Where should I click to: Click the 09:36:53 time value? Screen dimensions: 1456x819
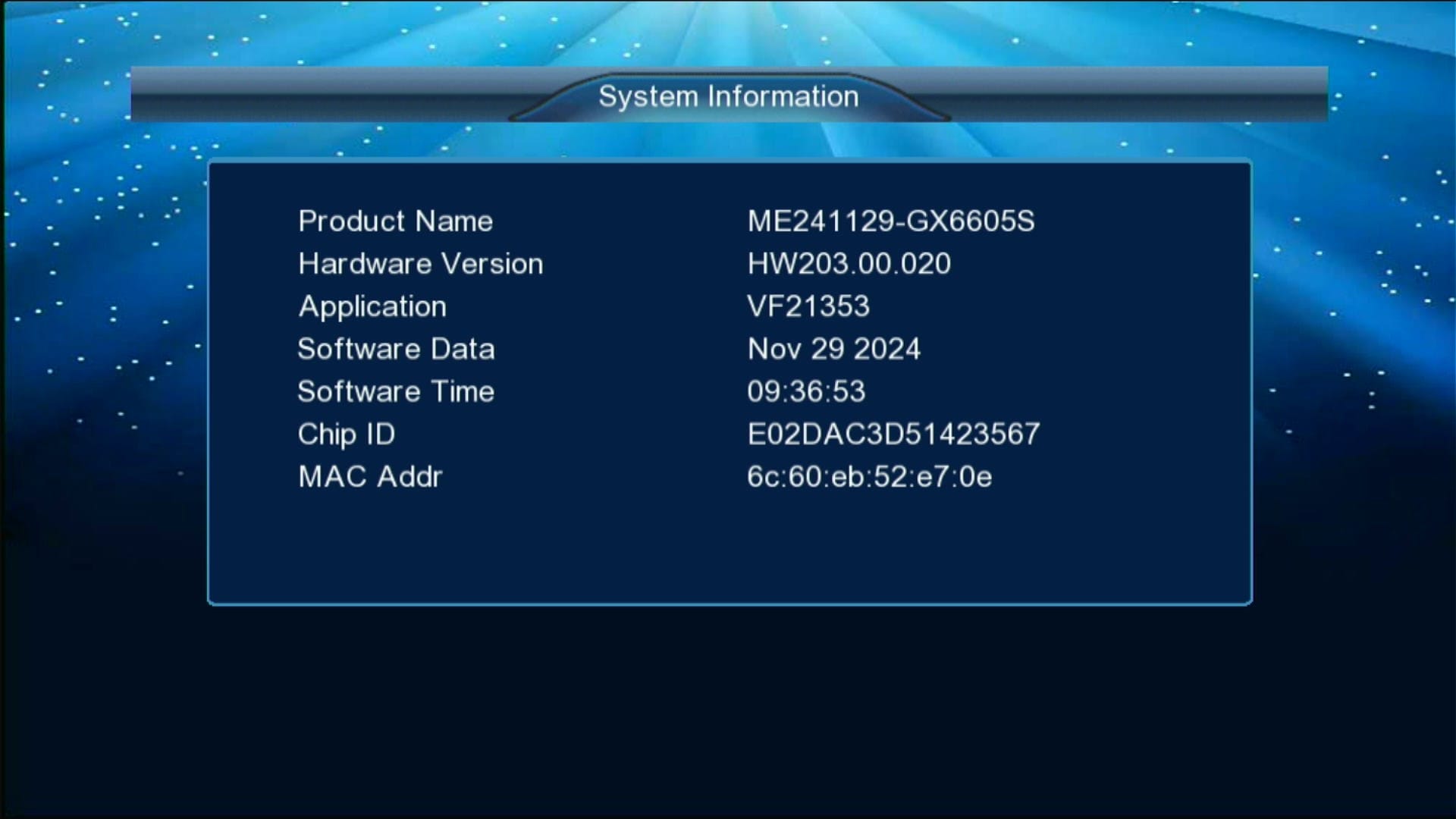tap(805, 391)
